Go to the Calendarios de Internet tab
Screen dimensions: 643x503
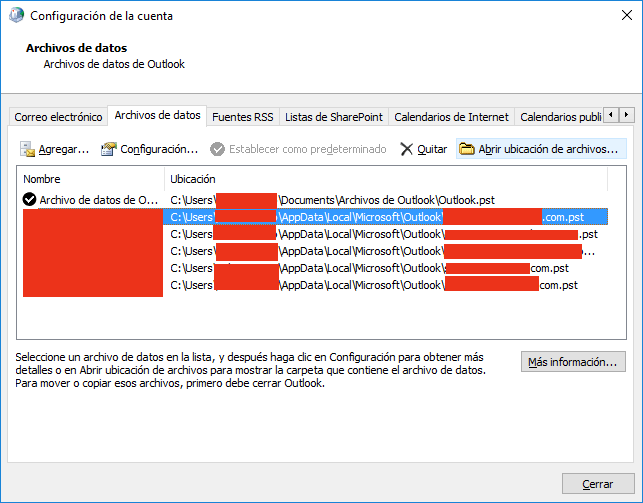(451, 117)
